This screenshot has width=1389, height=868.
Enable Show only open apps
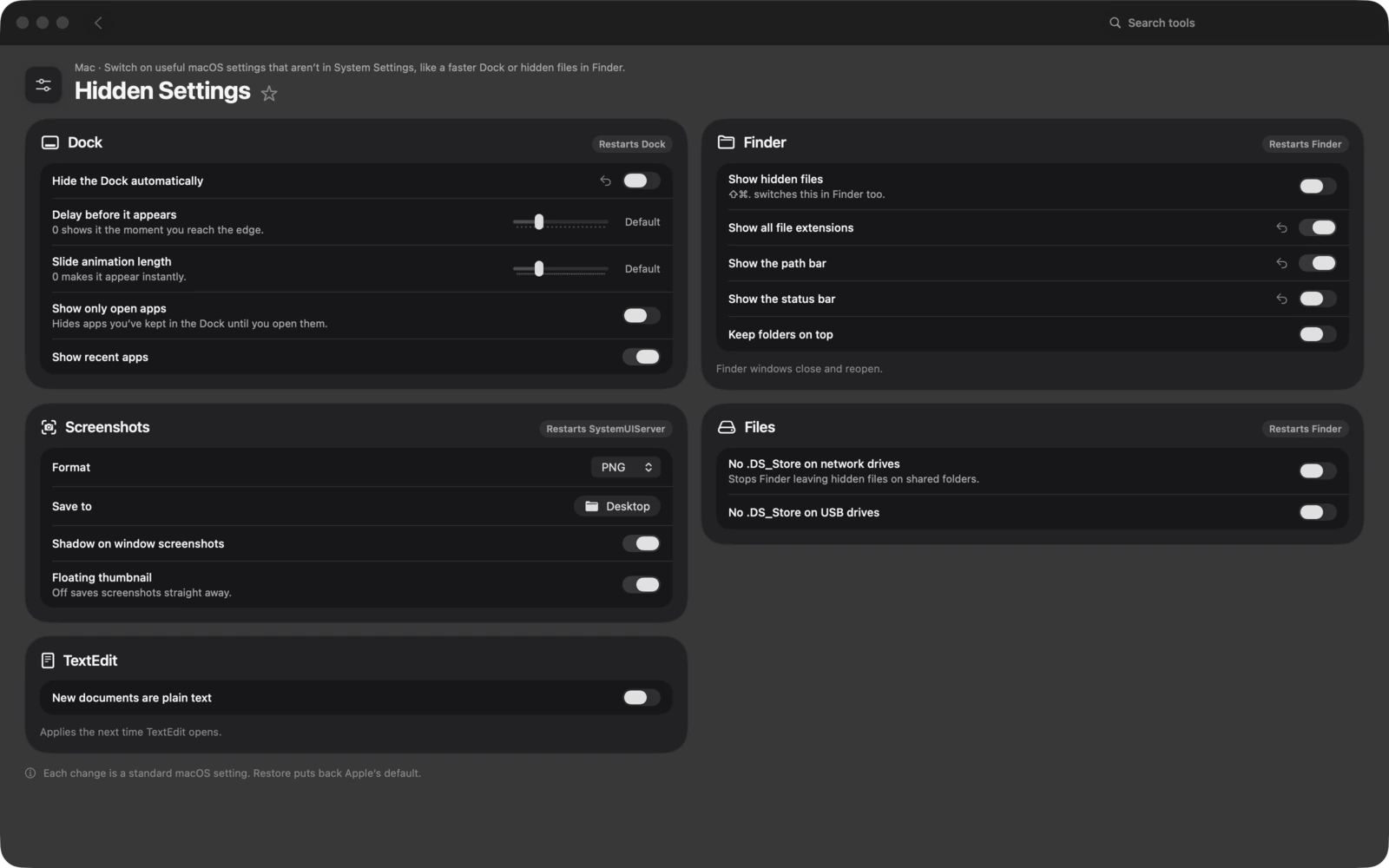[642, 315]
